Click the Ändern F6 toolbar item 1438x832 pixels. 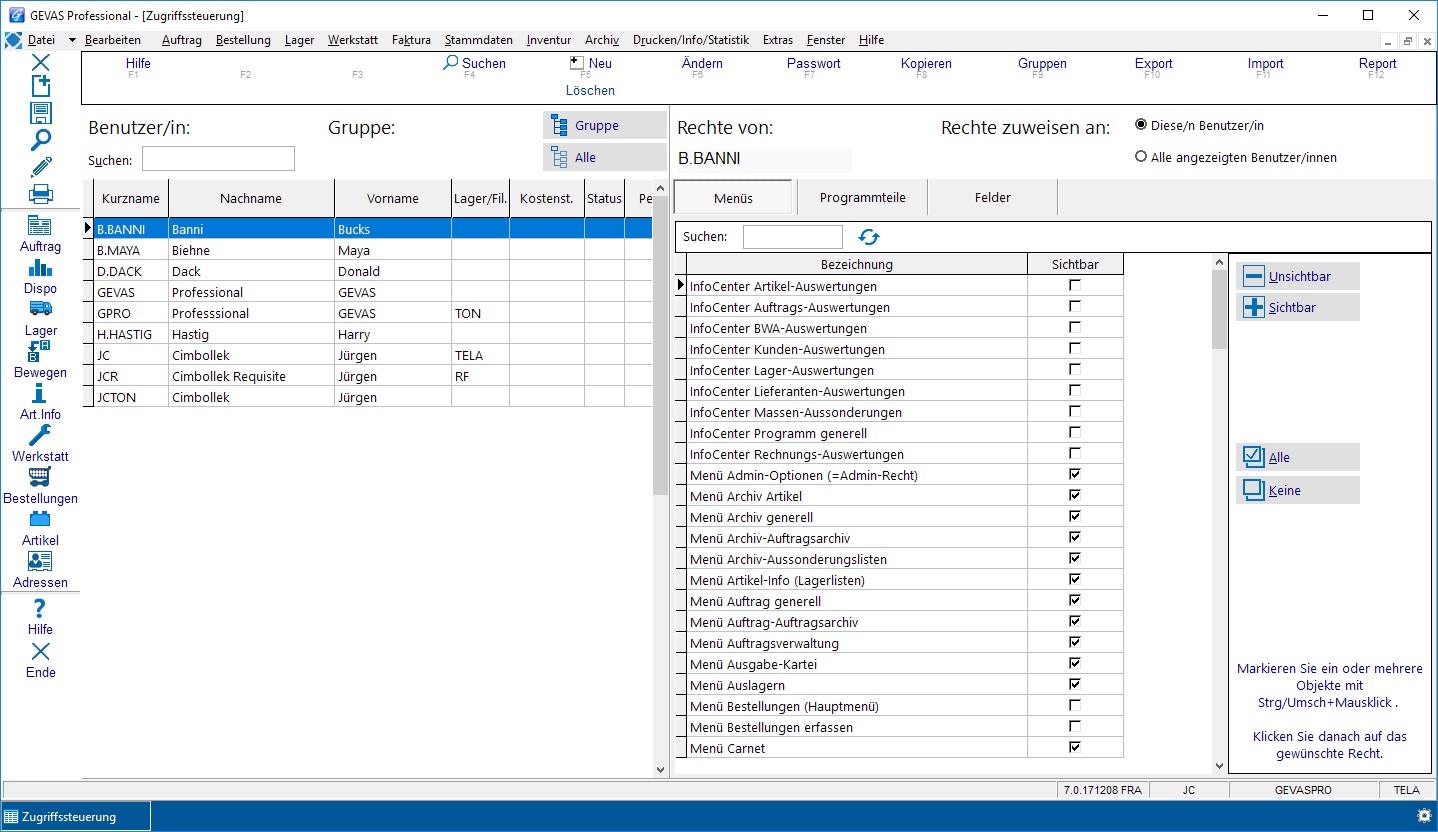coord(702,63)
